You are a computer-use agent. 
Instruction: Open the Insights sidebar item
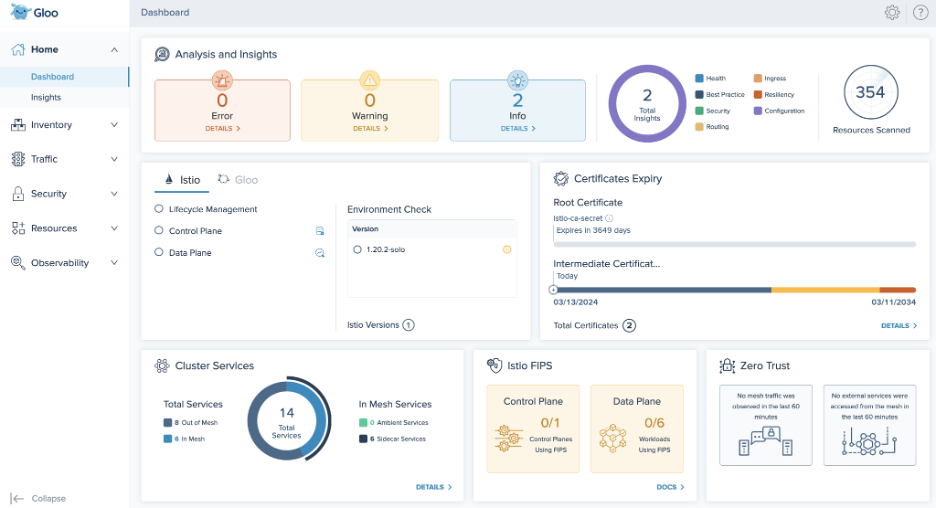[64, 97]
